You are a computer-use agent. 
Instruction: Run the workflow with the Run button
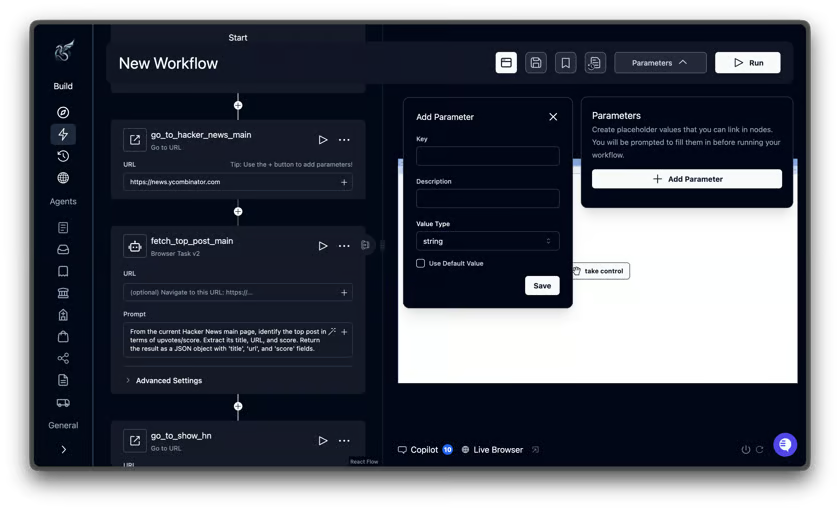747,63
